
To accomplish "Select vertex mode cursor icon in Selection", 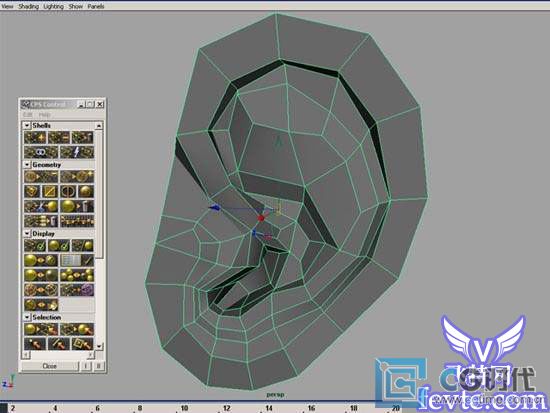I will (35, 344).
